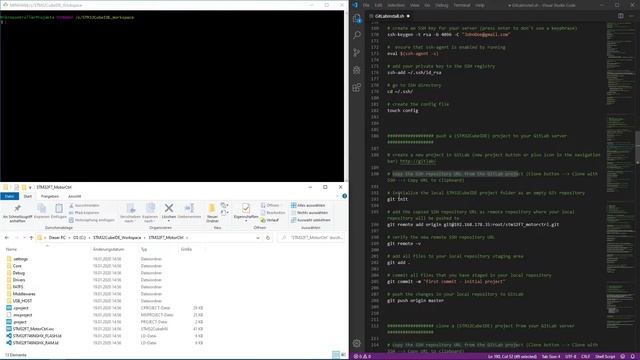Click the Umbenennen (rename) icon in the ribbon
This screenshot has height=360, width=640.
click(x=189, y=208)
